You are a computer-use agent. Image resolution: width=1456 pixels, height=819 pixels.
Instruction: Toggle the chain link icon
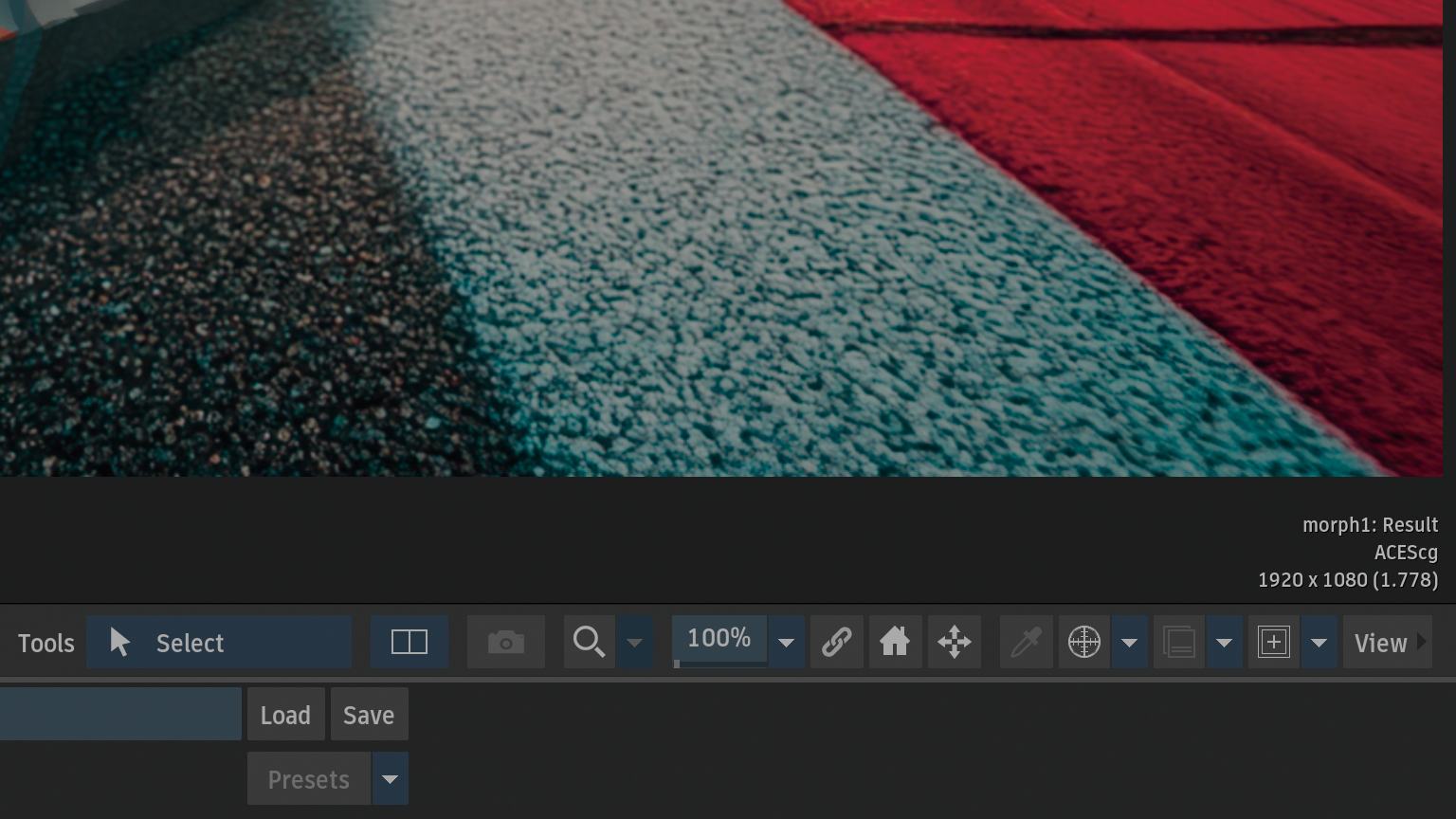point(836,643)
